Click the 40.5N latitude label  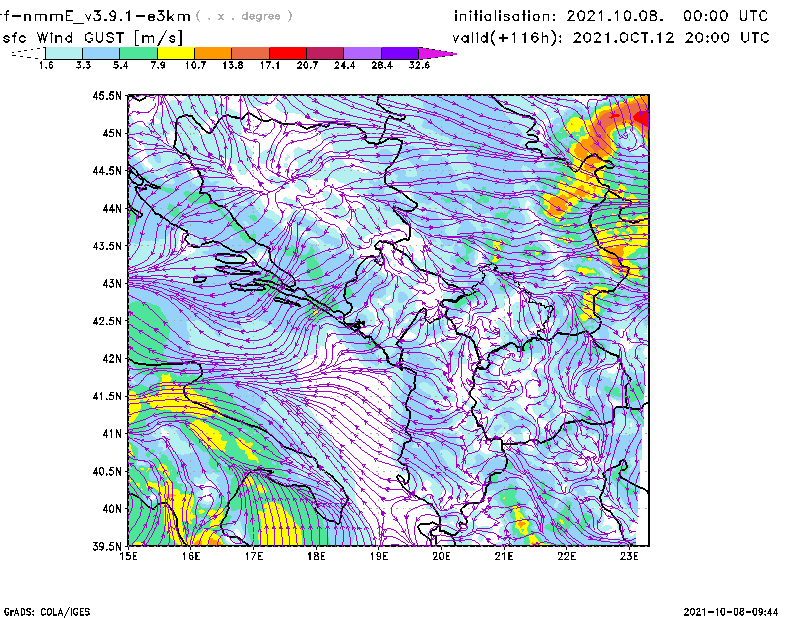(x=107, y=472)
